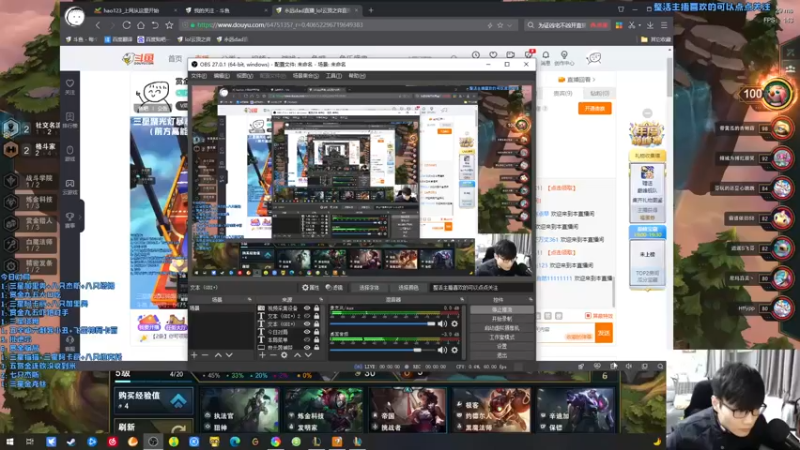
Task: Click 开始录制 button in OBS controls
Action: [502, 319]
